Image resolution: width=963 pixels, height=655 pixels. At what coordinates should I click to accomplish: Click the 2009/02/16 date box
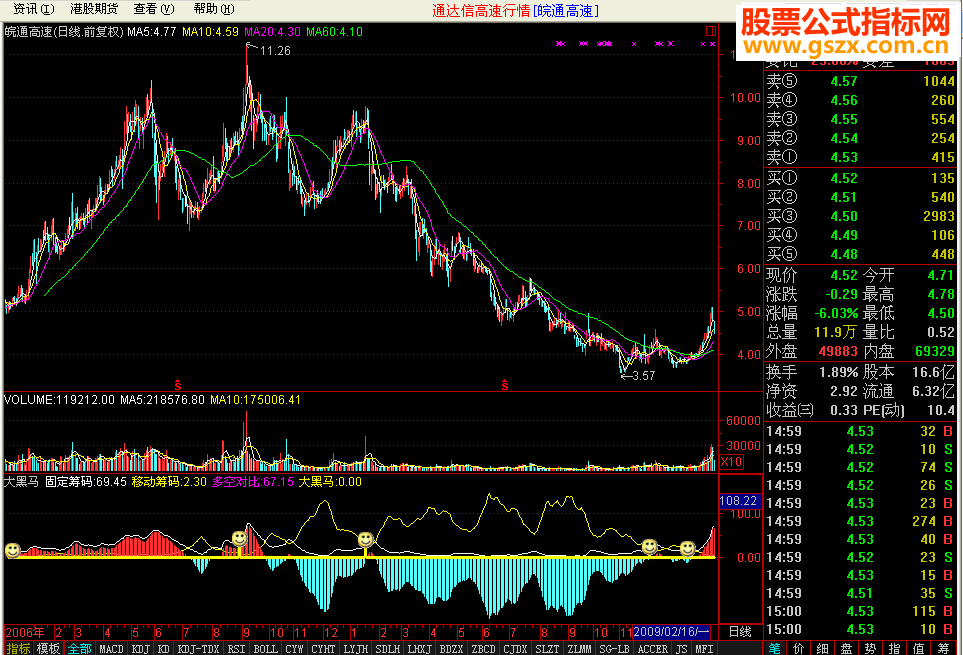(x=671, y=632)
